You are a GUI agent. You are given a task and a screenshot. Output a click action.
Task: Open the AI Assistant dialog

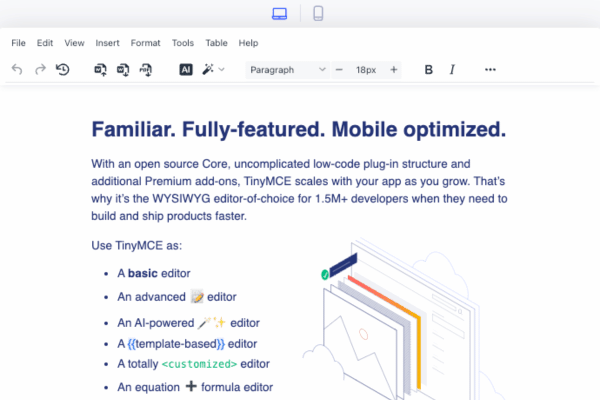point(186,70)
